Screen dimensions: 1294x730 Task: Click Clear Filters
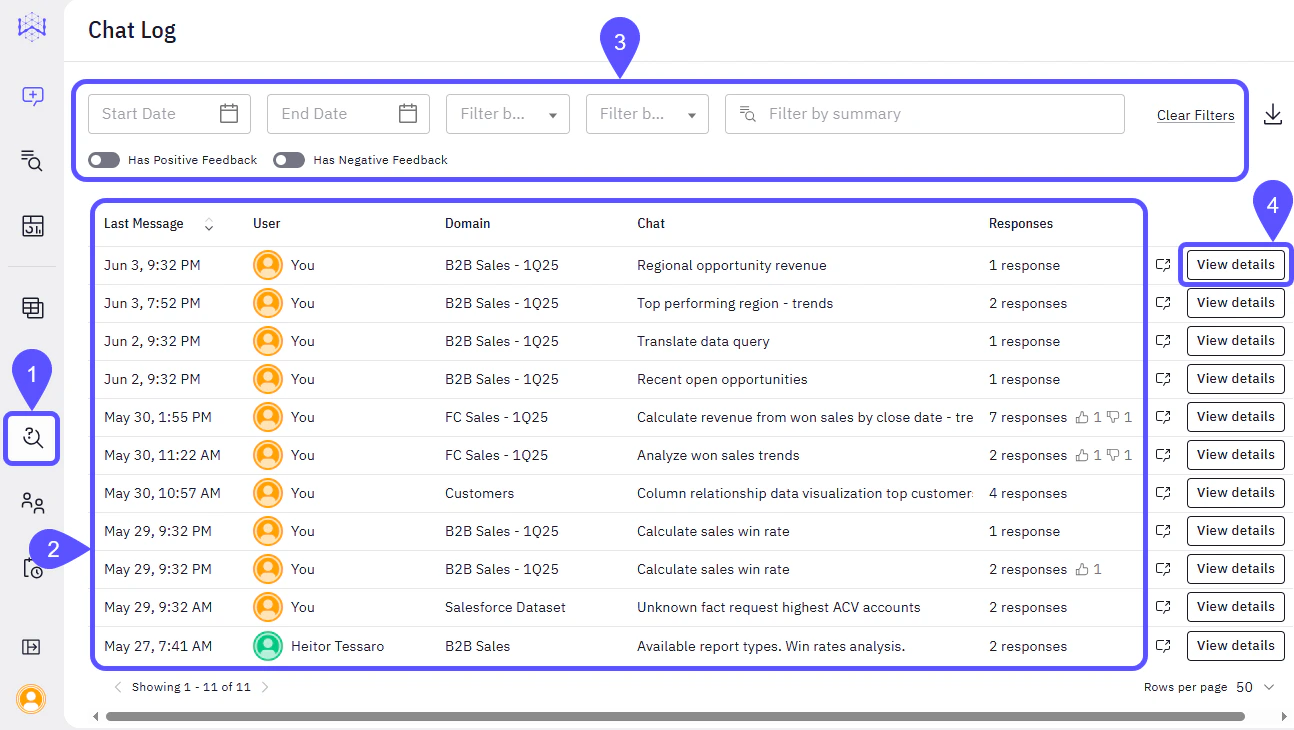click(x=1196, y=114)
